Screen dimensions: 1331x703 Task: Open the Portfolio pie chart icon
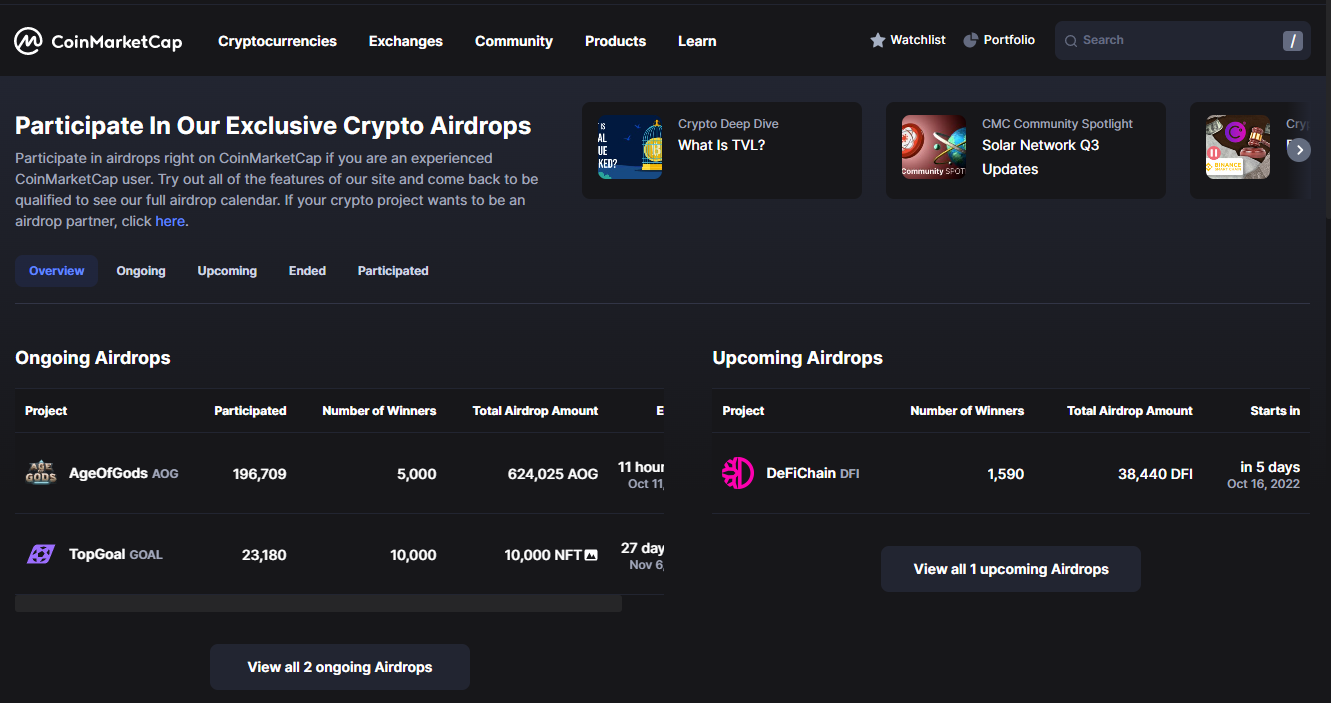(x=970, y=41)
